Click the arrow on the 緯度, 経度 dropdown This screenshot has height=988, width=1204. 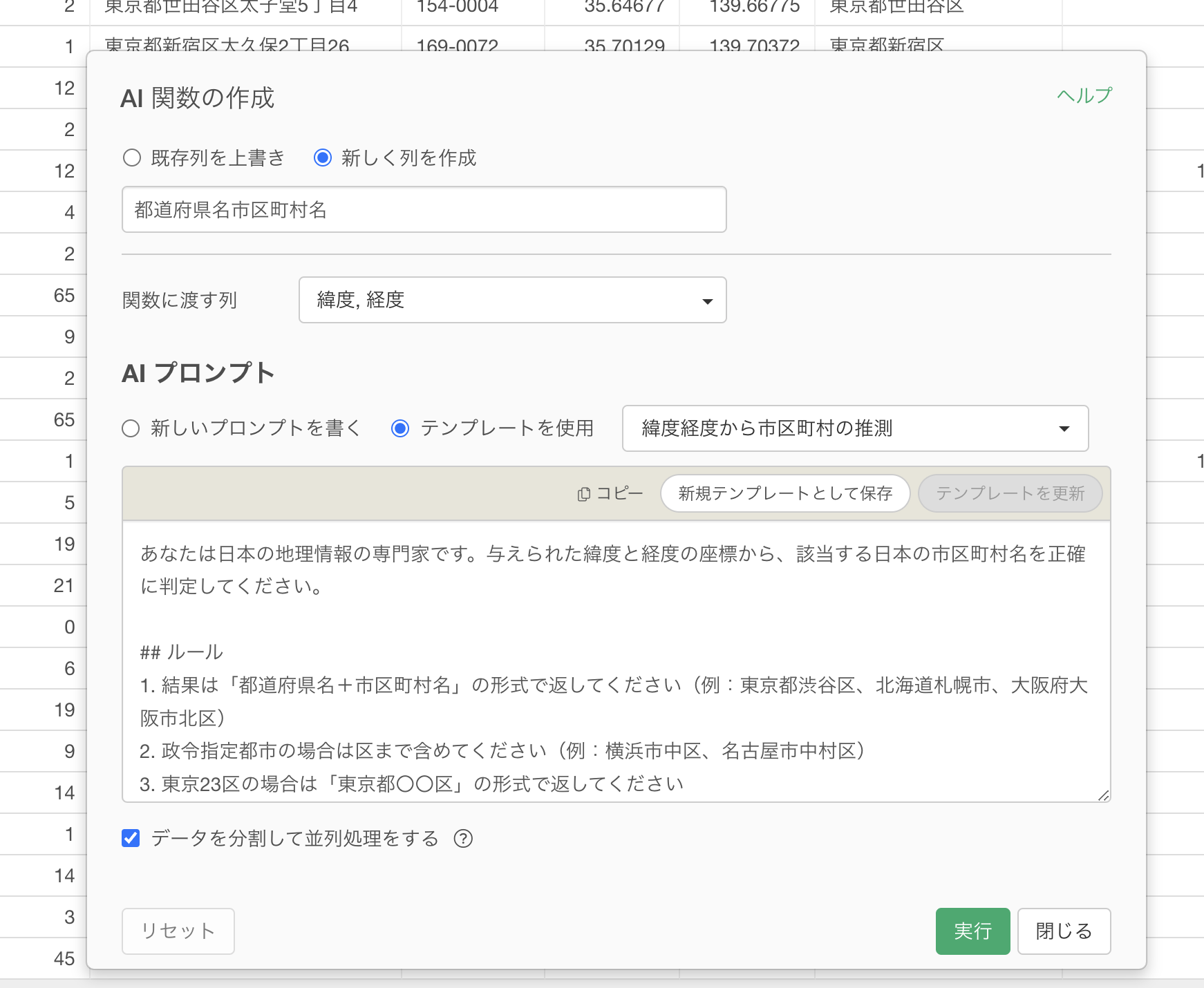click(x=707, y=301)
